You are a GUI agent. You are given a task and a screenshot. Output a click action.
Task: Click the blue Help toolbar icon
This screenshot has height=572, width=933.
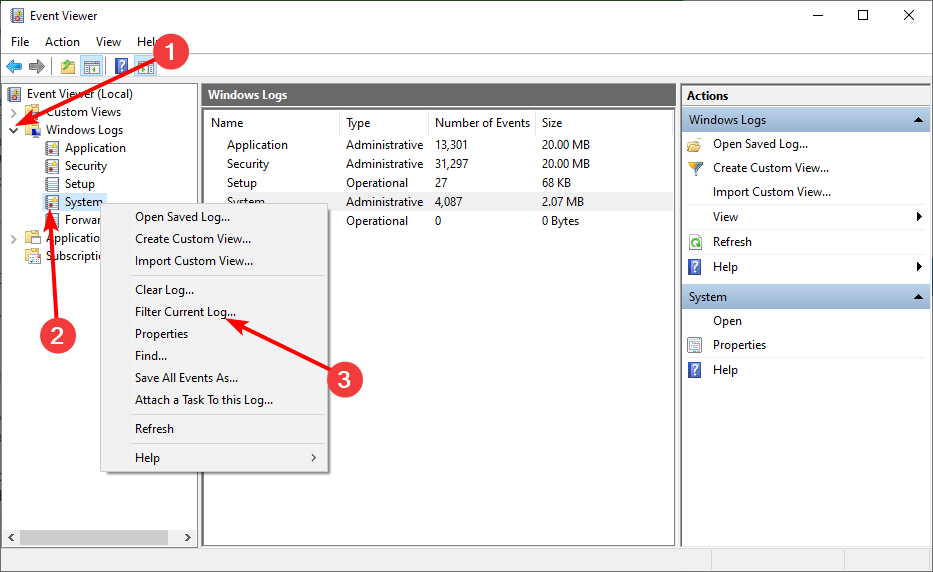[121, 66]
